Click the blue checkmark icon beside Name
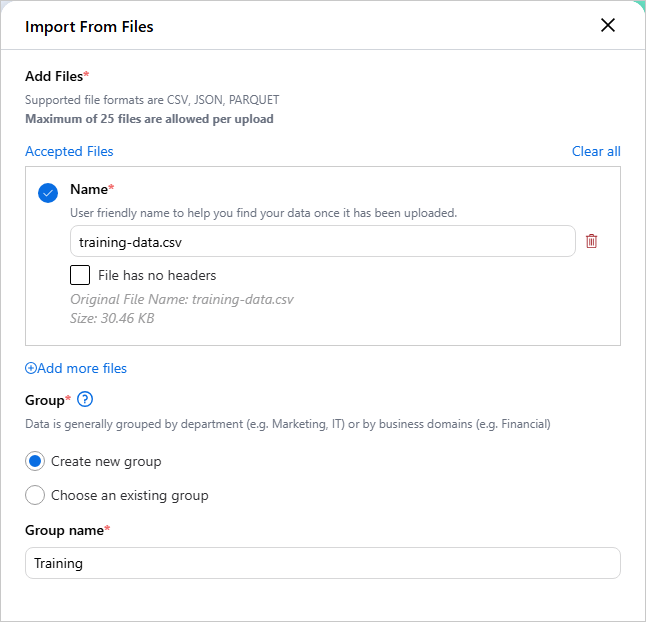 (x=48, y=193)
